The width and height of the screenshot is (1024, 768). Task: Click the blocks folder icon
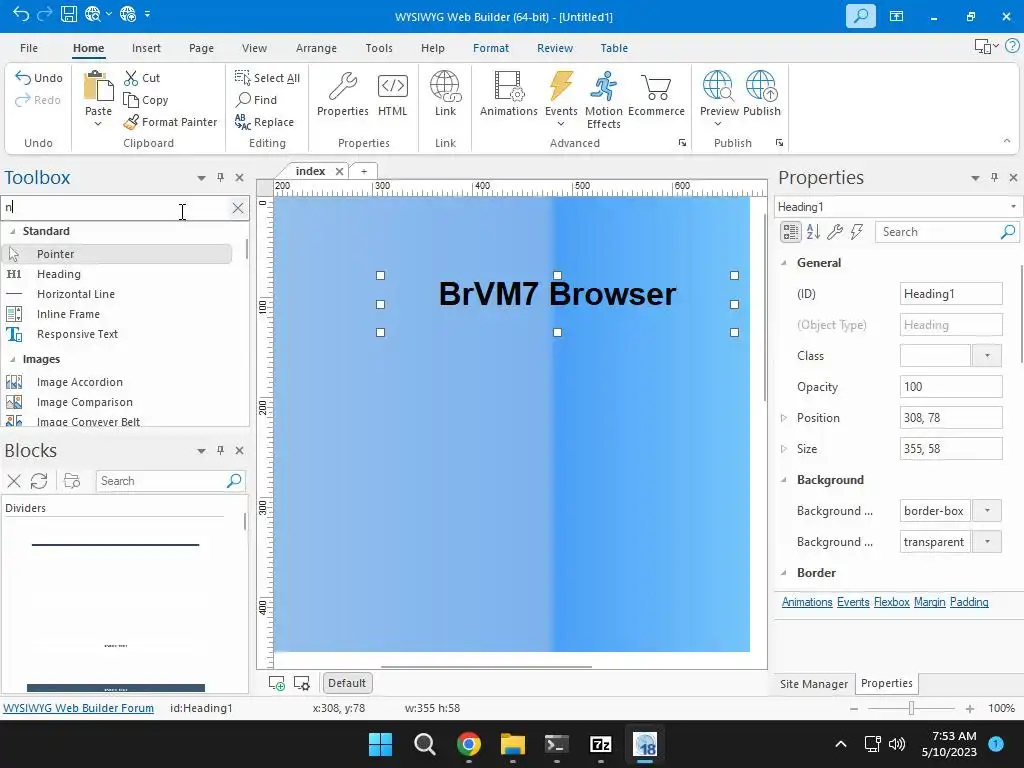(x=72, y=481)
